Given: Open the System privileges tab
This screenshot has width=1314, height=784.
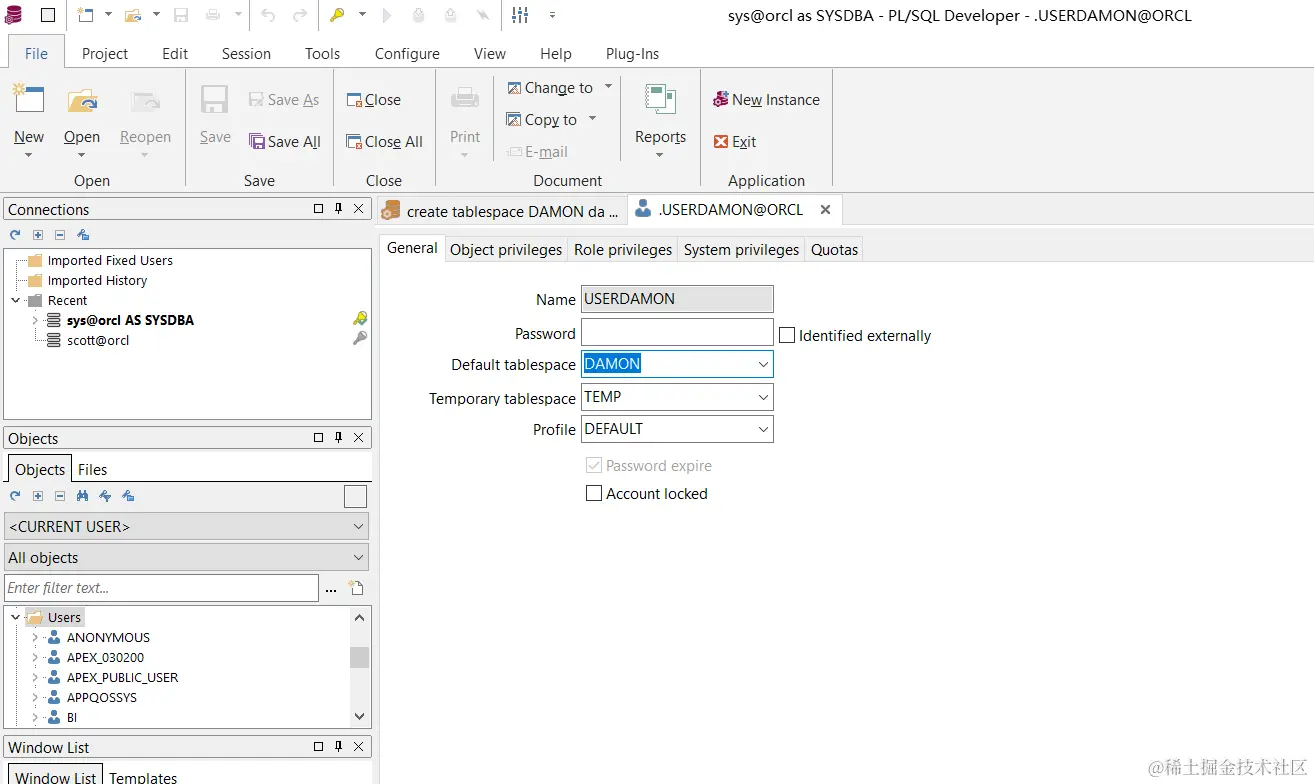Looking at the screenshot, I should click(742, 249).
